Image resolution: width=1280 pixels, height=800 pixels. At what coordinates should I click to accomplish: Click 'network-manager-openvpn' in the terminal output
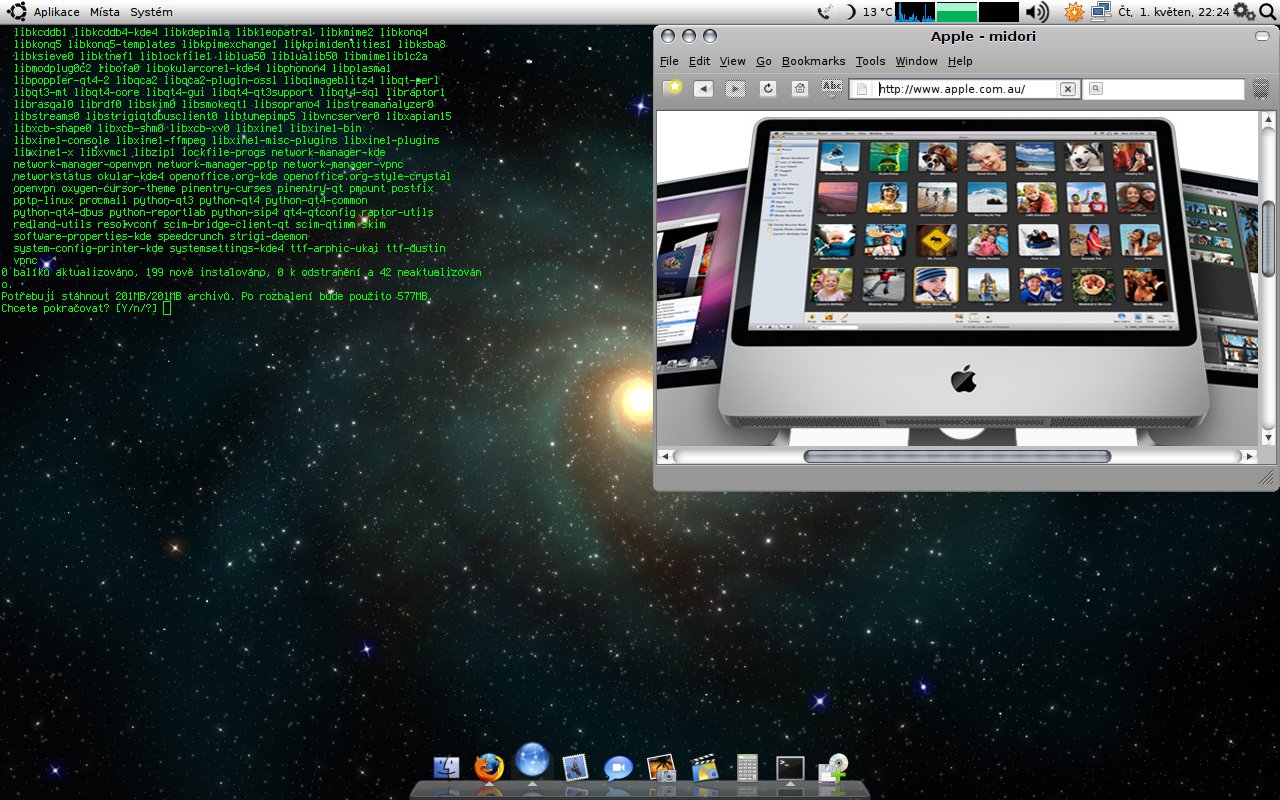coord(82,164)
